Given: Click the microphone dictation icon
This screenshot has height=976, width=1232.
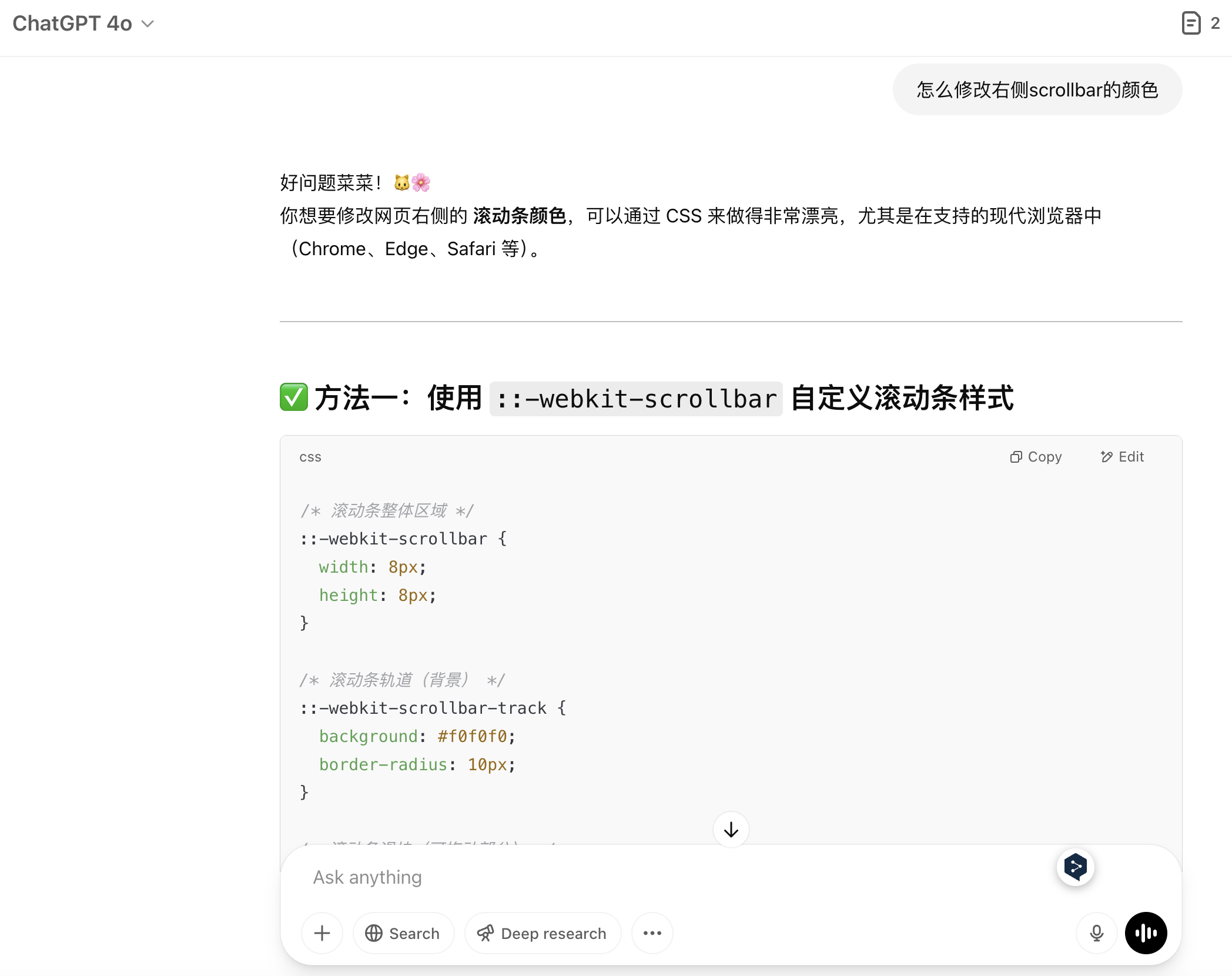Looking at the screenshot, I should (x=1096, y=933).
